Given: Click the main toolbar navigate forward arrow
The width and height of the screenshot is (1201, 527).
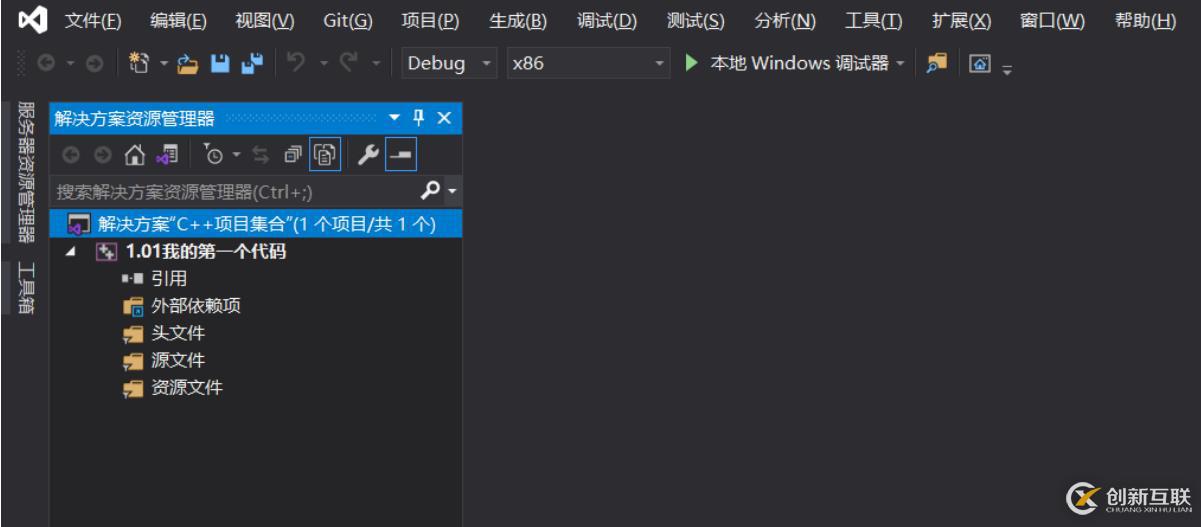Looking at the screenshot, I should tap(94, 63).
